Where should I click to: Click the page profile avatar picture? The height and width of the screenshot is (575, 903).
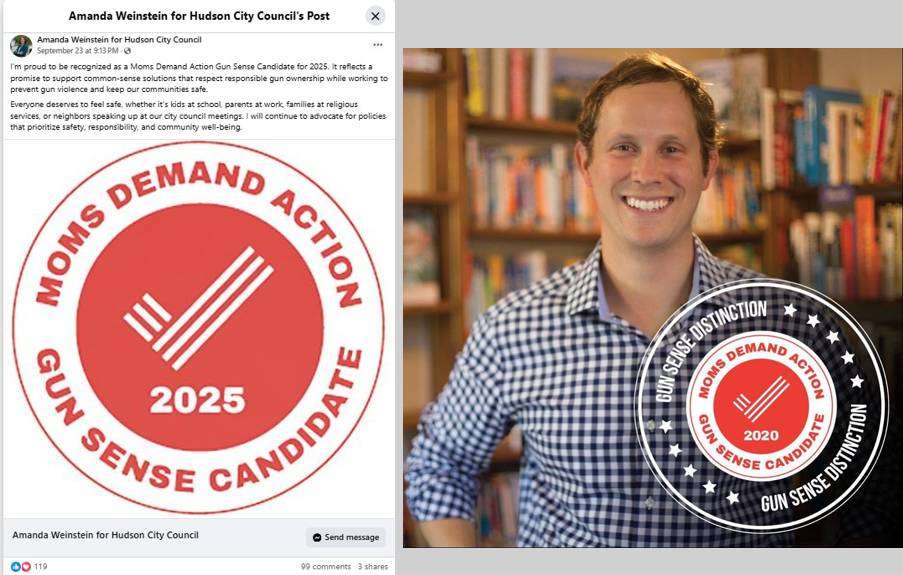pos(21,46)
